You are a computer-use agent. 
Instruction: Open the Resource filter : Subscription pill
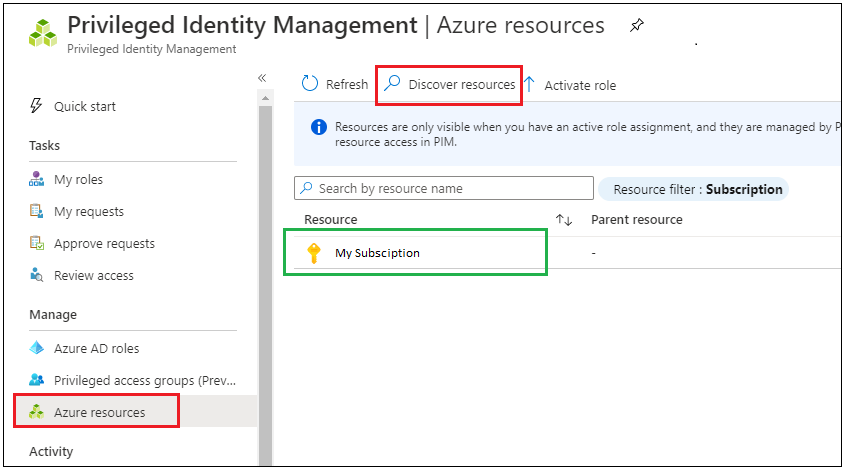pyautogui.click(x=694, y=189)
